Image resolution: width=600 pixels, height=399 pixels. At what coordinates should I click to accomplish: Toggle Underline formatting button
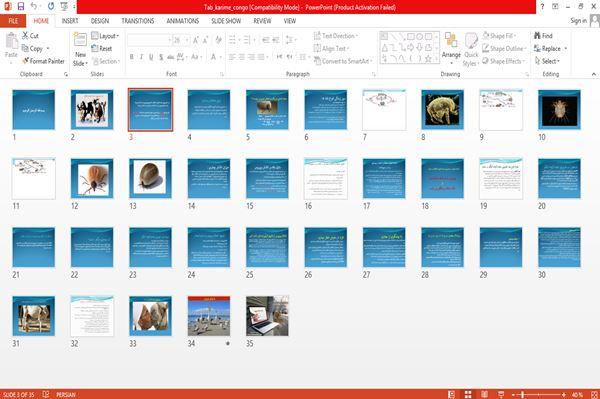coord(151,57)
